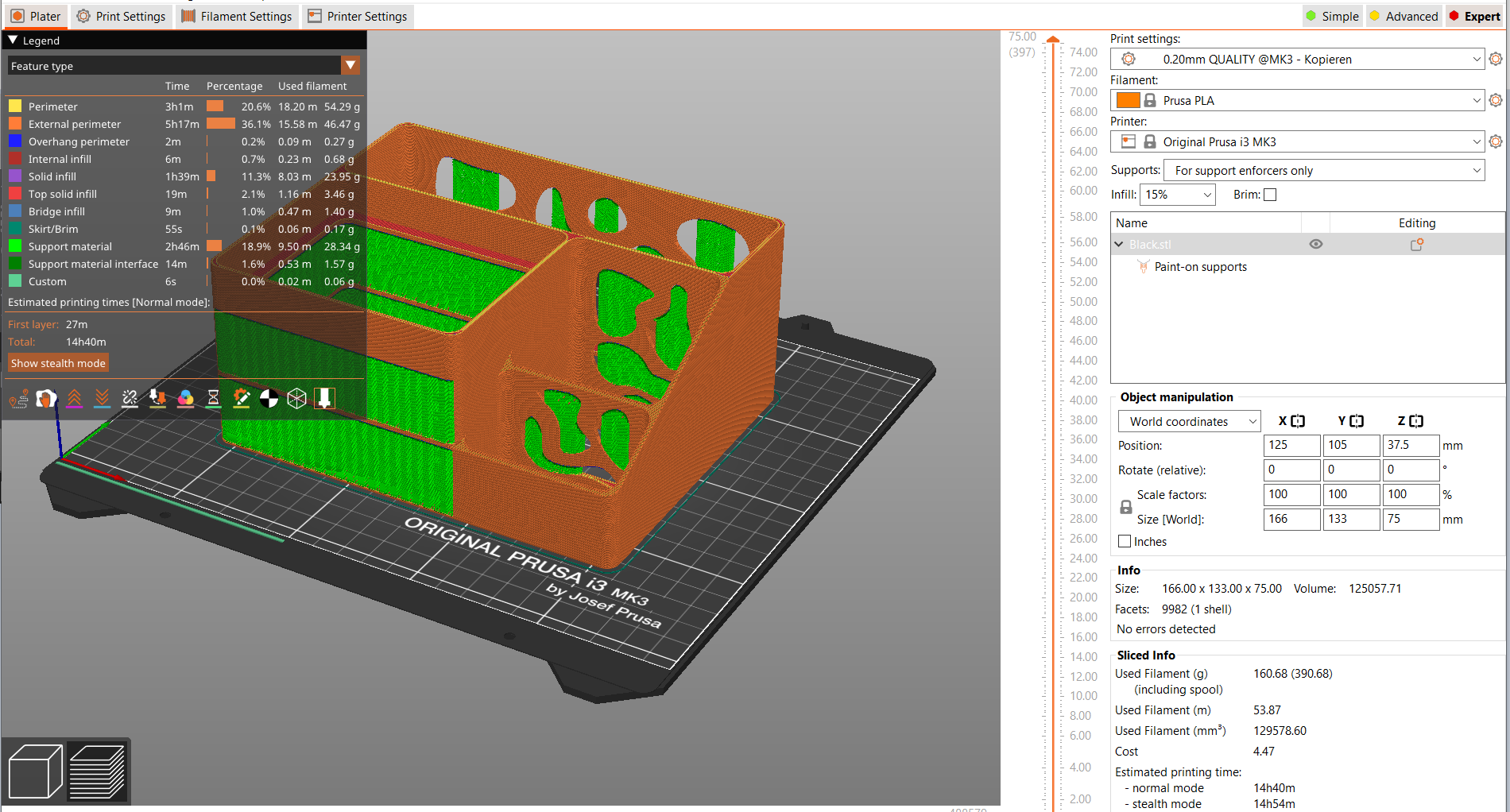Screen dimensions: 1510x812
Task: Reset Z axis bracket icon in Object manipulation
Action: click(1416, 421)
